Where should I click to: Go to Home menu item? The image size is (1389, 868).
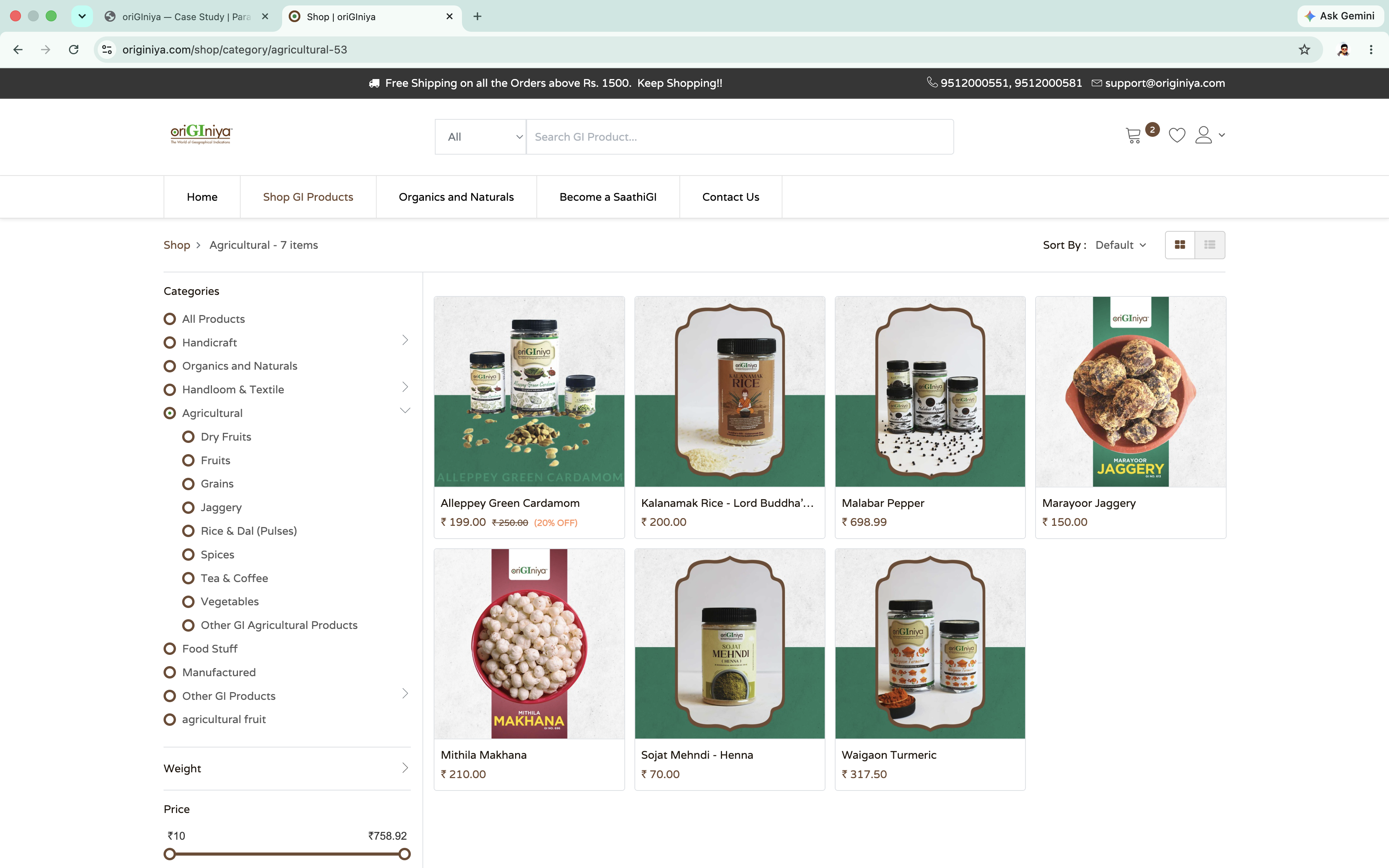202,197
